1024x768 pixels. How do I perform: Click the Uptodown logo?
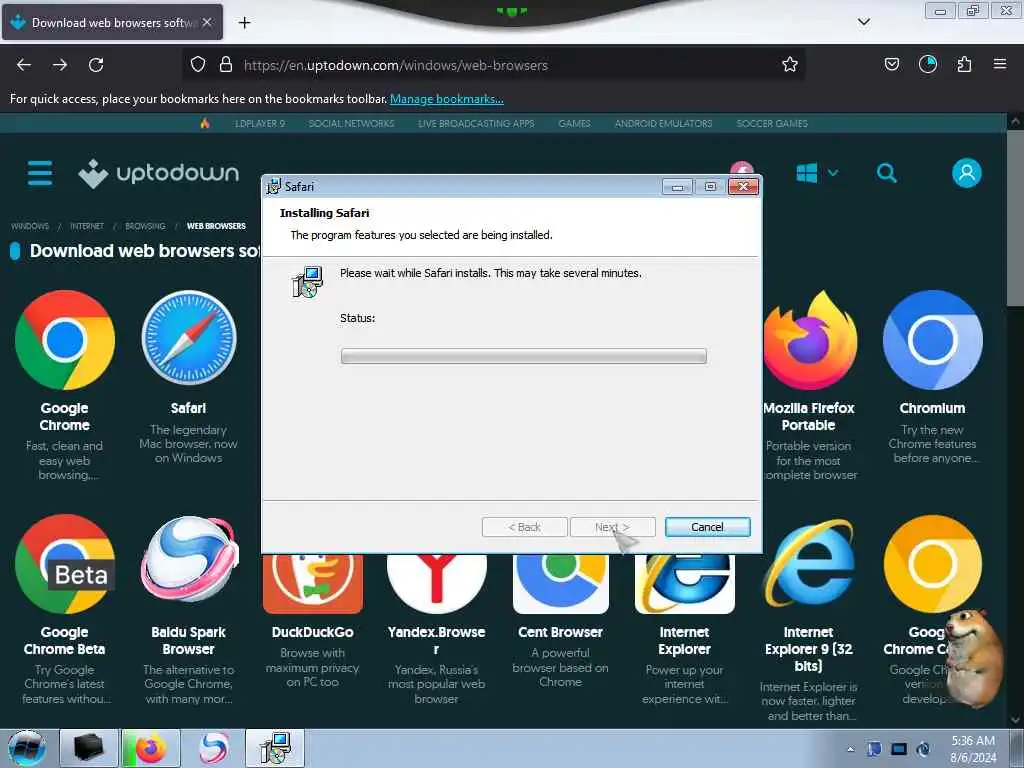[x=159, y=173]
